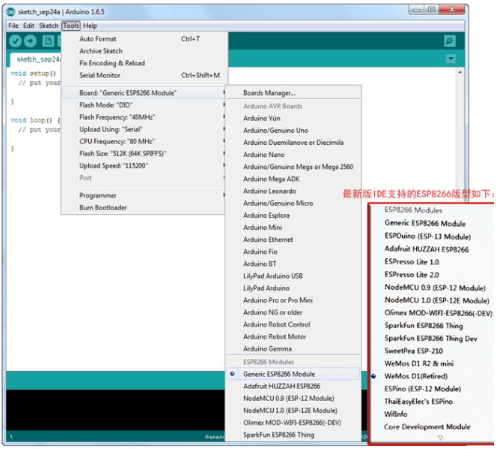Select the checked Generic ESP8266 Module entry
Image resolution: width=504 pixels, height=449 pixels.
tap(293, 374)
